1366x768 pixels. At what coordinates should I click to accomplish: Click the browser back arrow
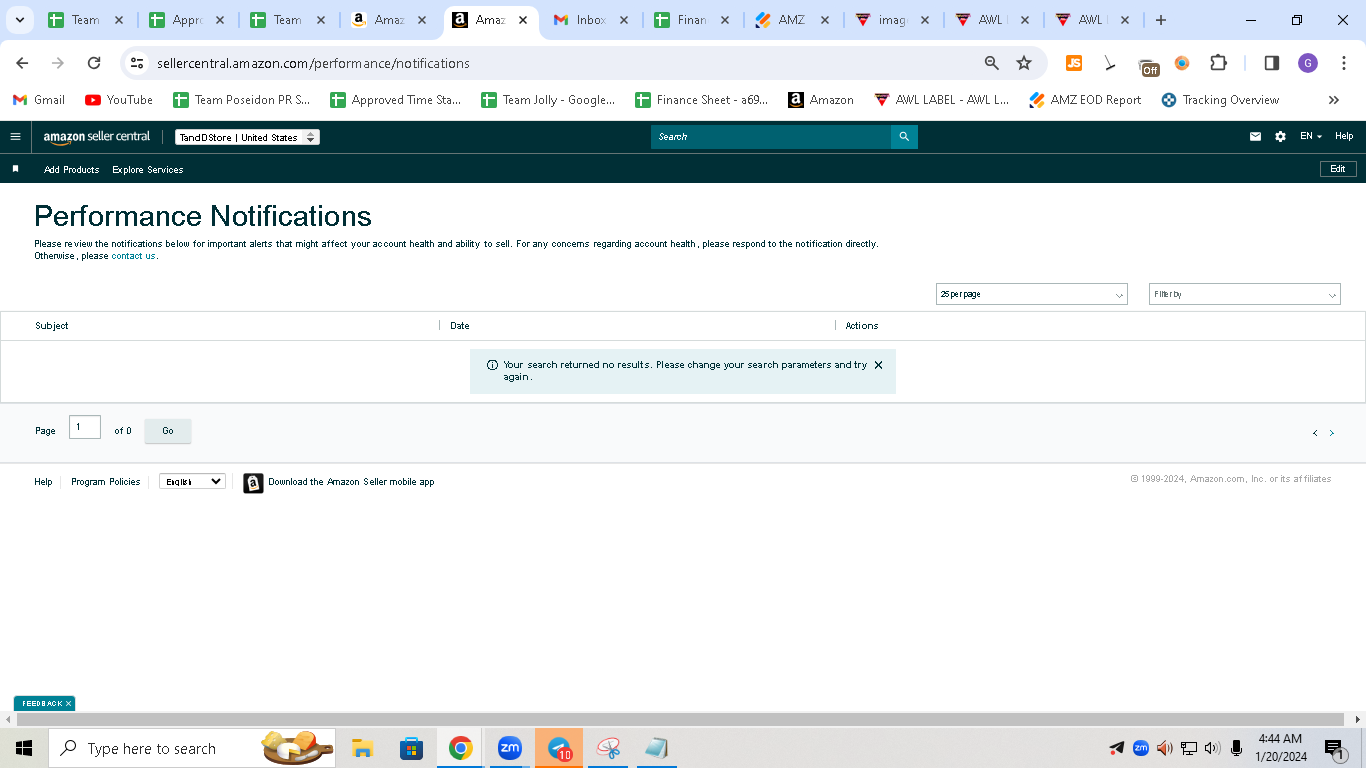pyautogui.click(x=22, y=63)
